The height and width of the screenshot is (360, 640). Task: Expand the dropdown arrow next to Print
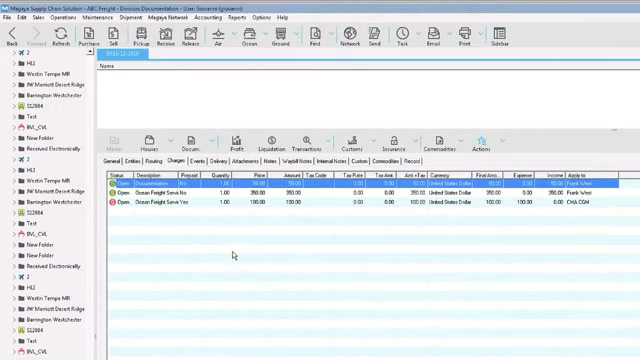coord(480,33)
